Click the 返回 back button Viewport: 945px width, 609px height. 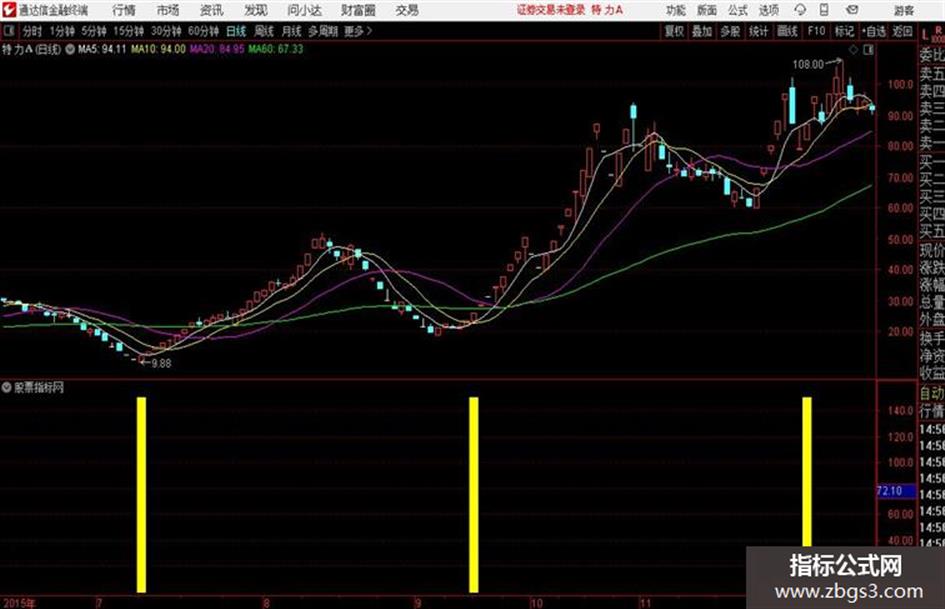902,31
